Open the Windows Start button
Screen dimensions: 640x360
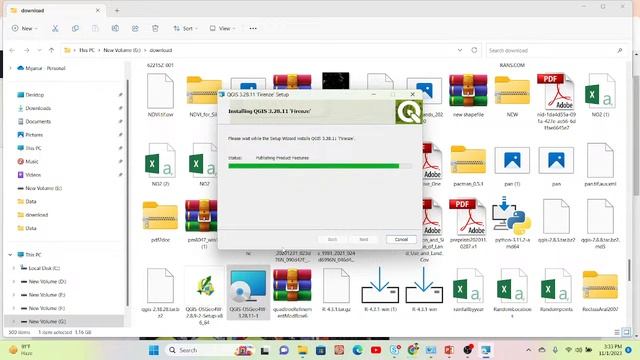[x=154, y=350]
